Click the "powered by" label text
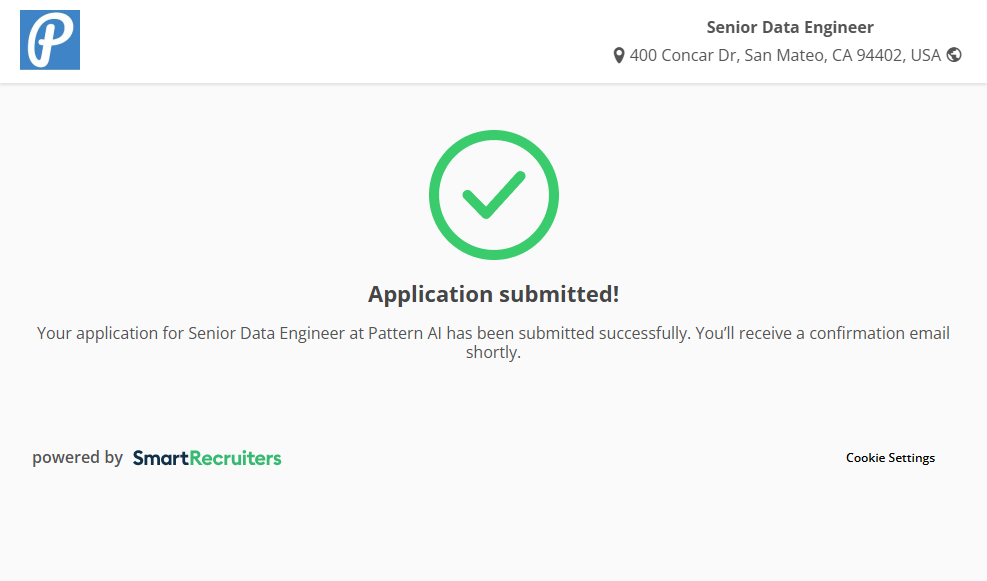987x581 pixels. point(77,458)
